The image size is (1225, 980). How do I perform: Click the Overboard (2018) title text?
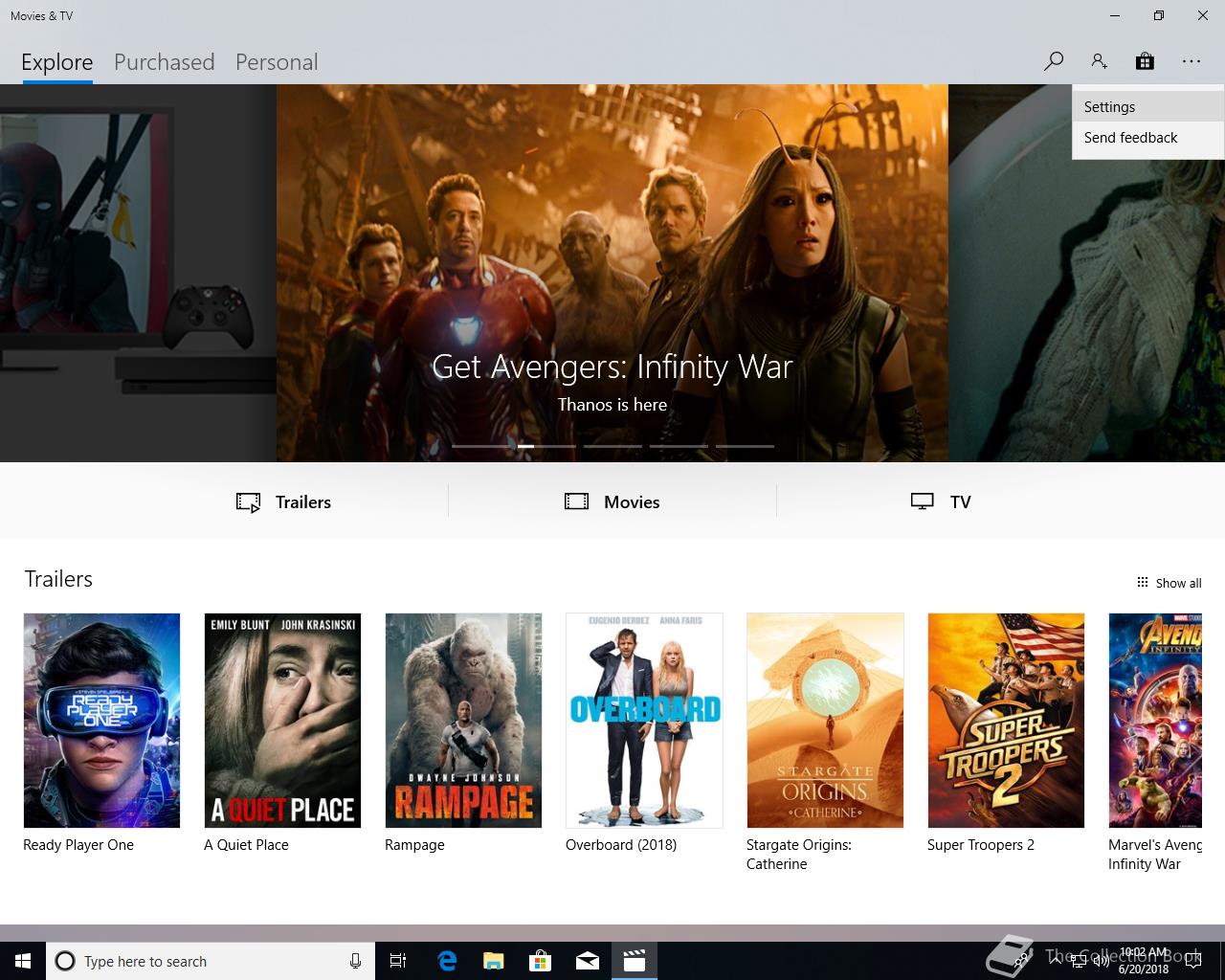tap(621, 845)
